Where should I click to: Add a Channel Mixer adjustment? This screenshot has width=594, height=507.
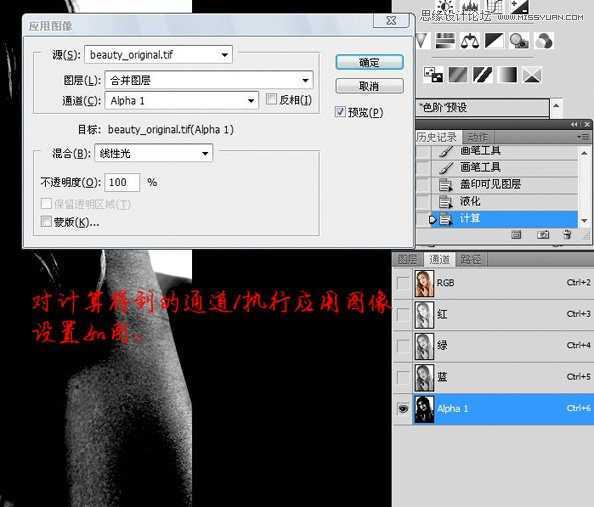click(x=544, y=41)
